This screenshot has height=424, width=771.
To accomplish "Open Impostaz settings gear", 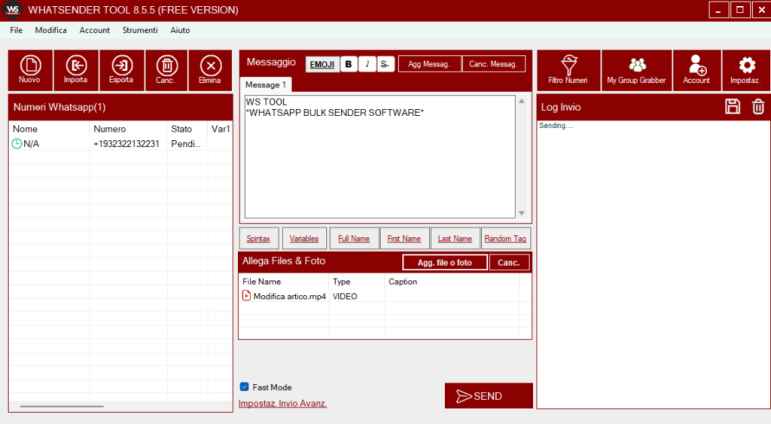I will tap(745, 68).
